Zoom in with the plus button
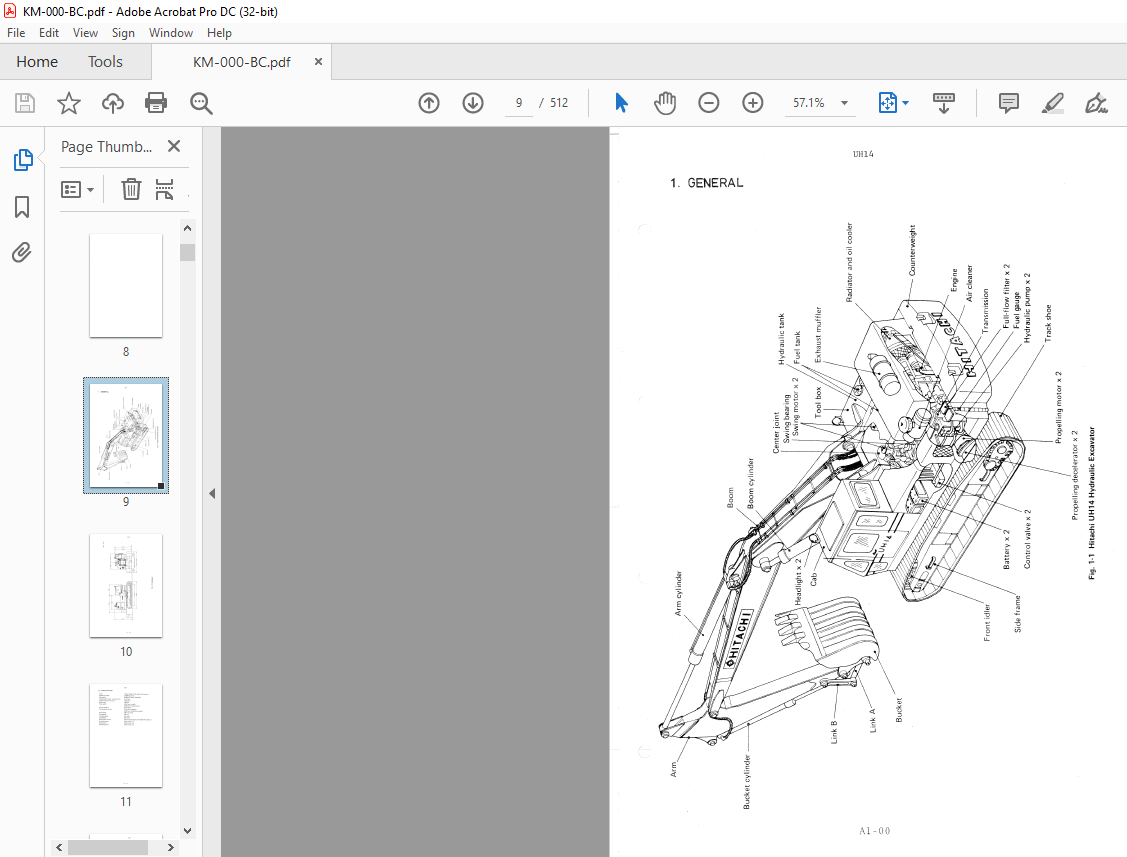This screenshot has width=1127, height=857. click(753, 103)
